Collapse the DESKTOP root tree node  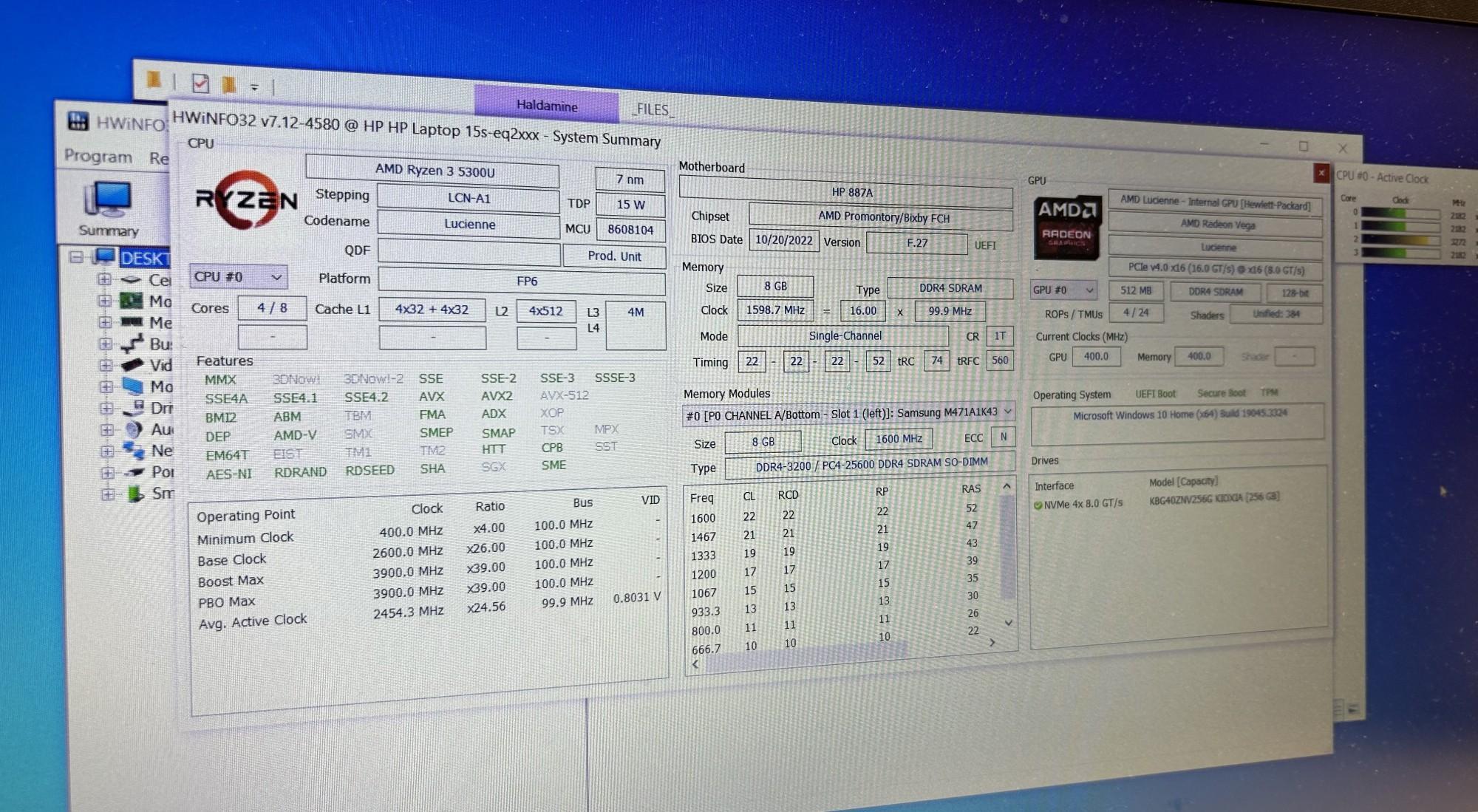coord(76,257)
